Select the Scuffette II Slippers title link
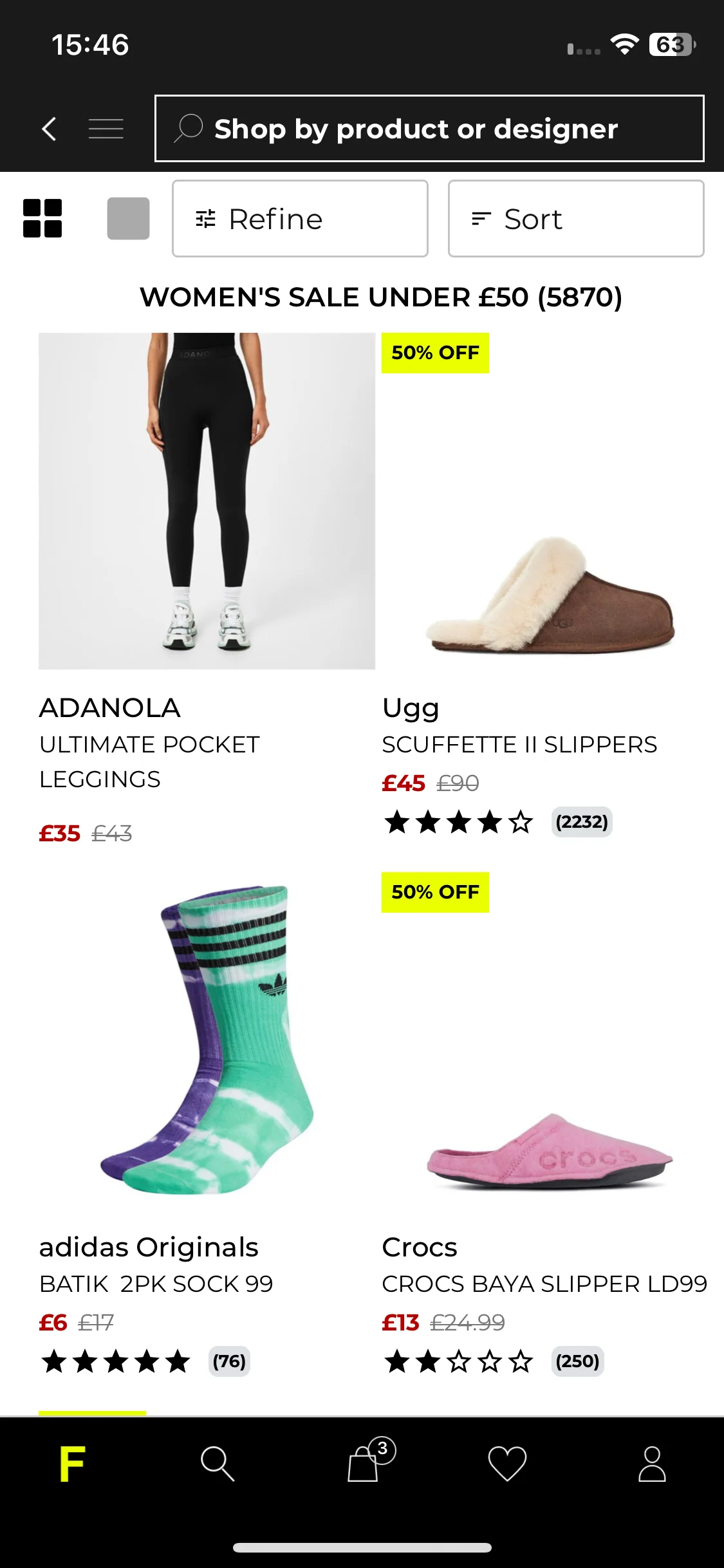This screenshot has height=1568, width=724. coord(519,745)
